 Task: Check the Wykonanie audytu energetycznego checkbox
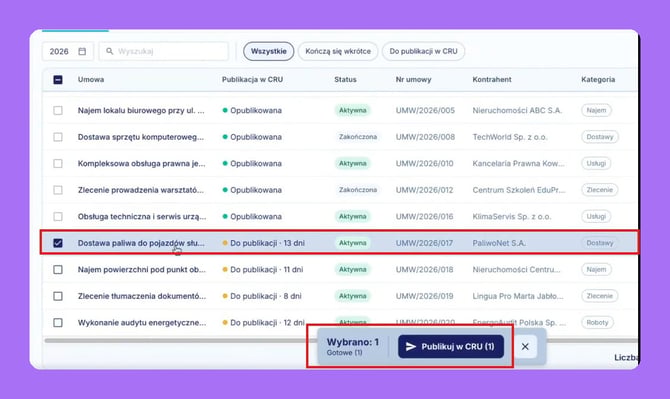click(58, 323)
